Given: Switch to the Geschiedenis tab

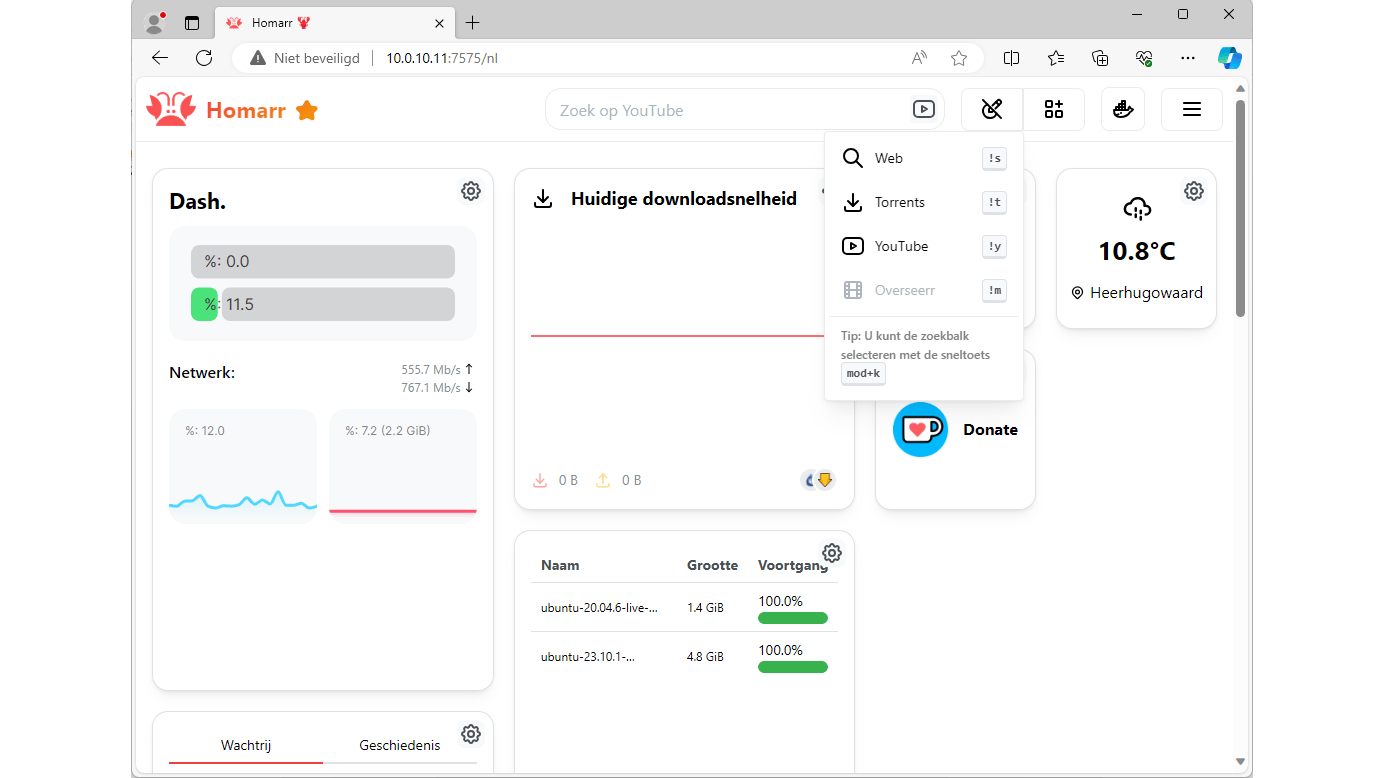Looking at the screenshot, I should tap(400, 745).
